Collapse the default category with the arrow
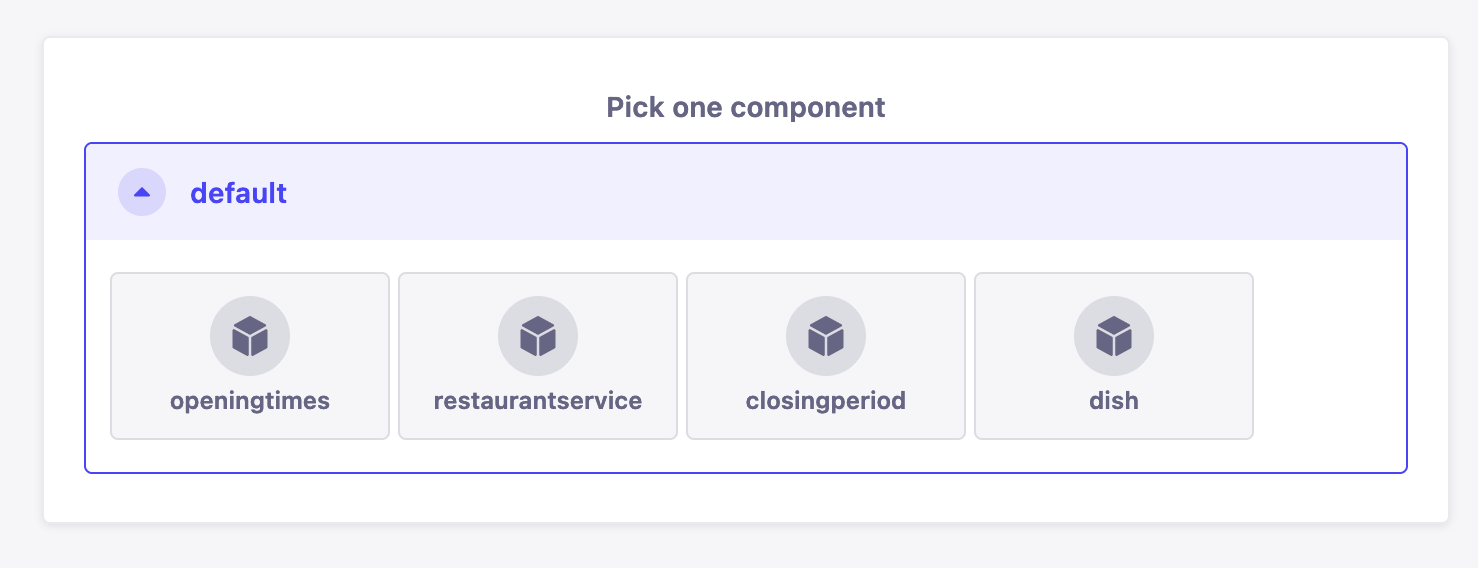The width and height of the screenshot is (1478, 568). click(x=142, y=192)
